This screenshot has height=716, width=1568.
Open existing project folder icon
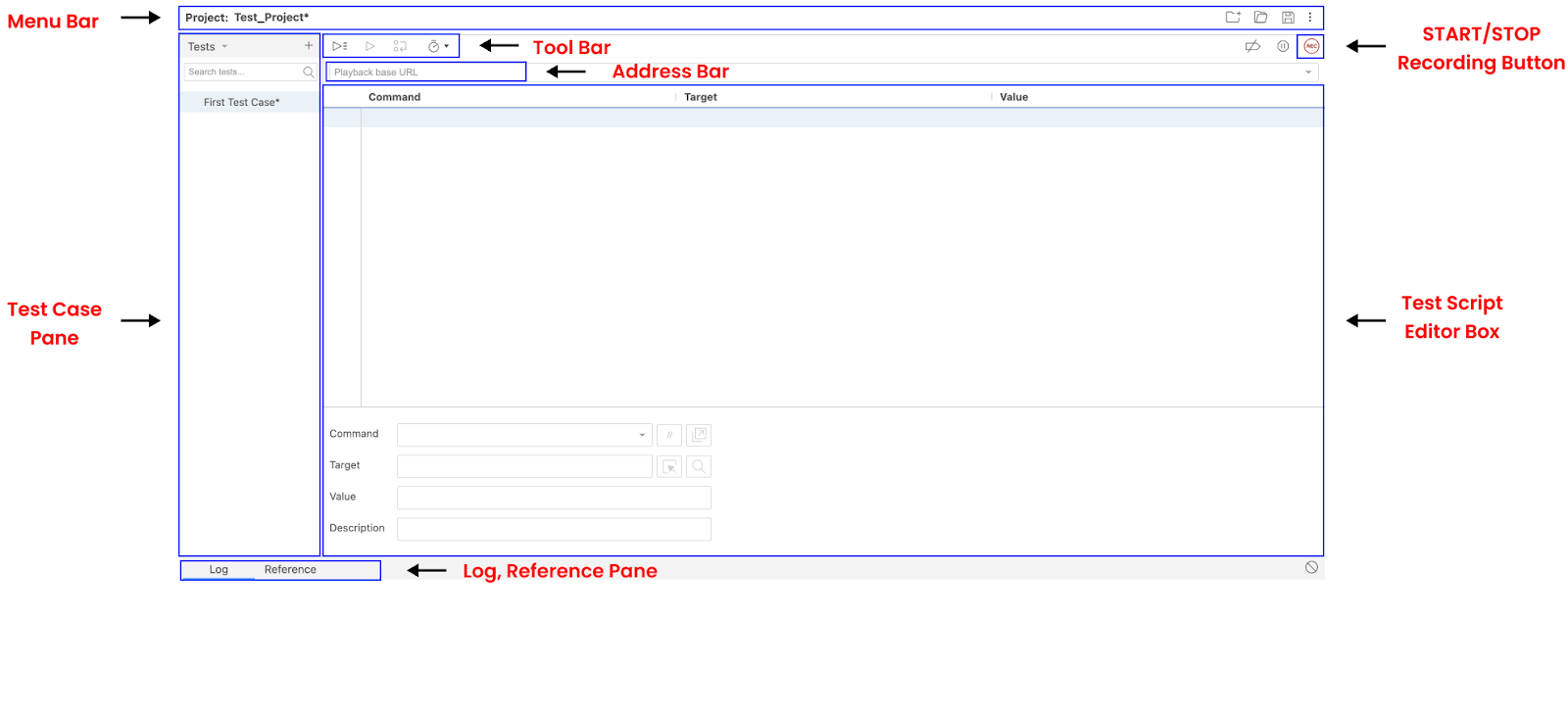[1261, 18]
